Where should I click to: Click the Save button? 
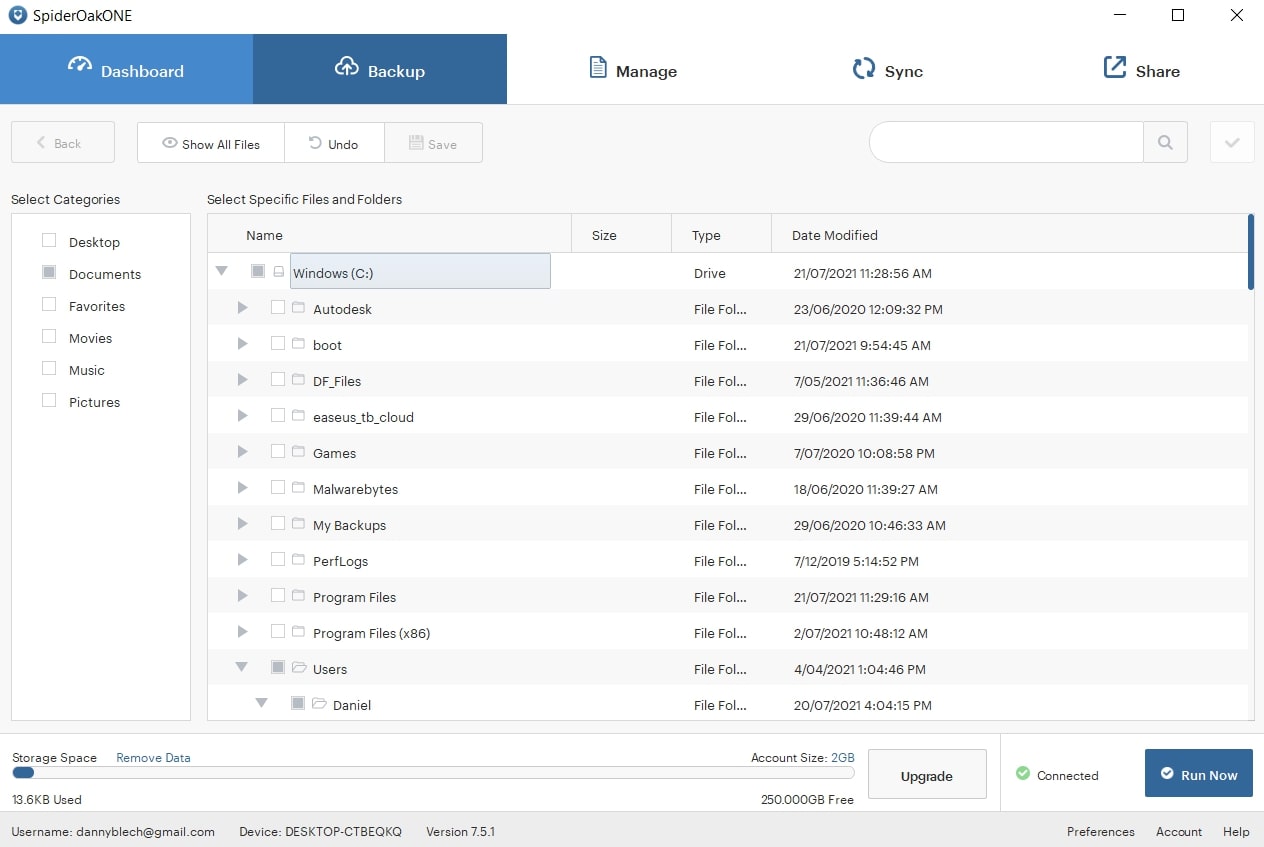(433, 143)
